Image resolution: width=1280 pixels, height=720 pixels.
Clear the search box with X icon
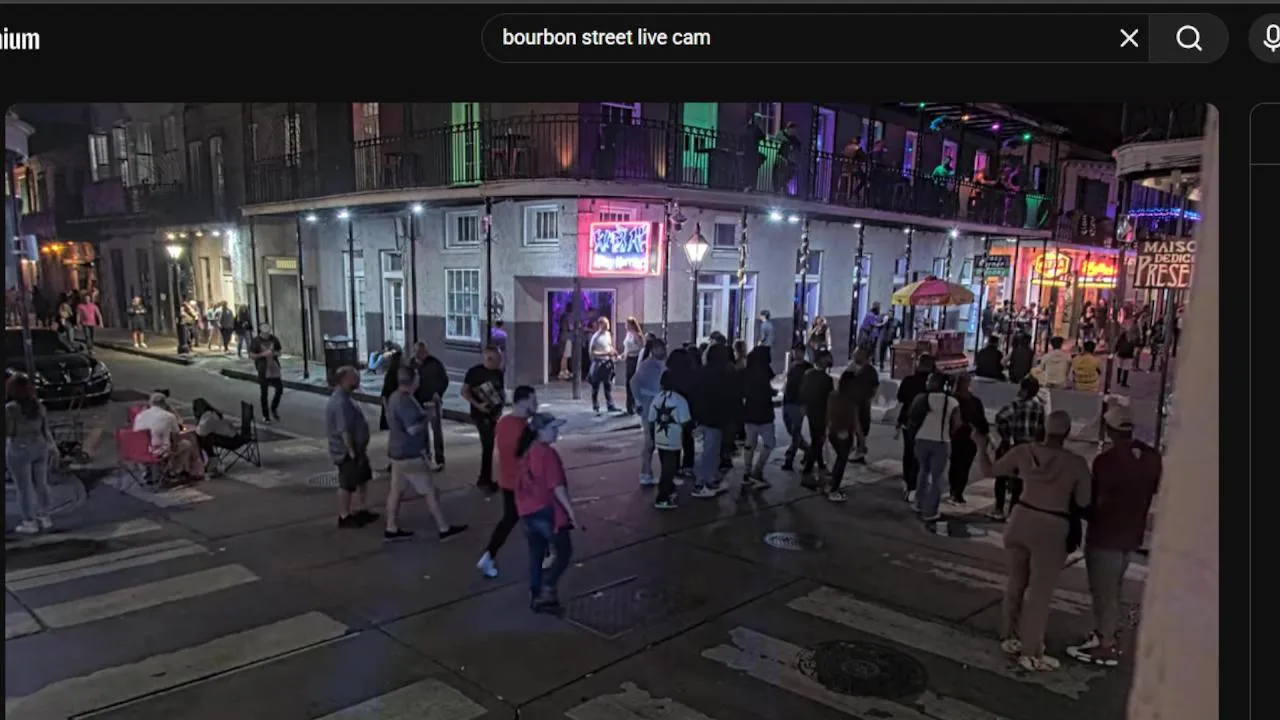[1129, 38]
